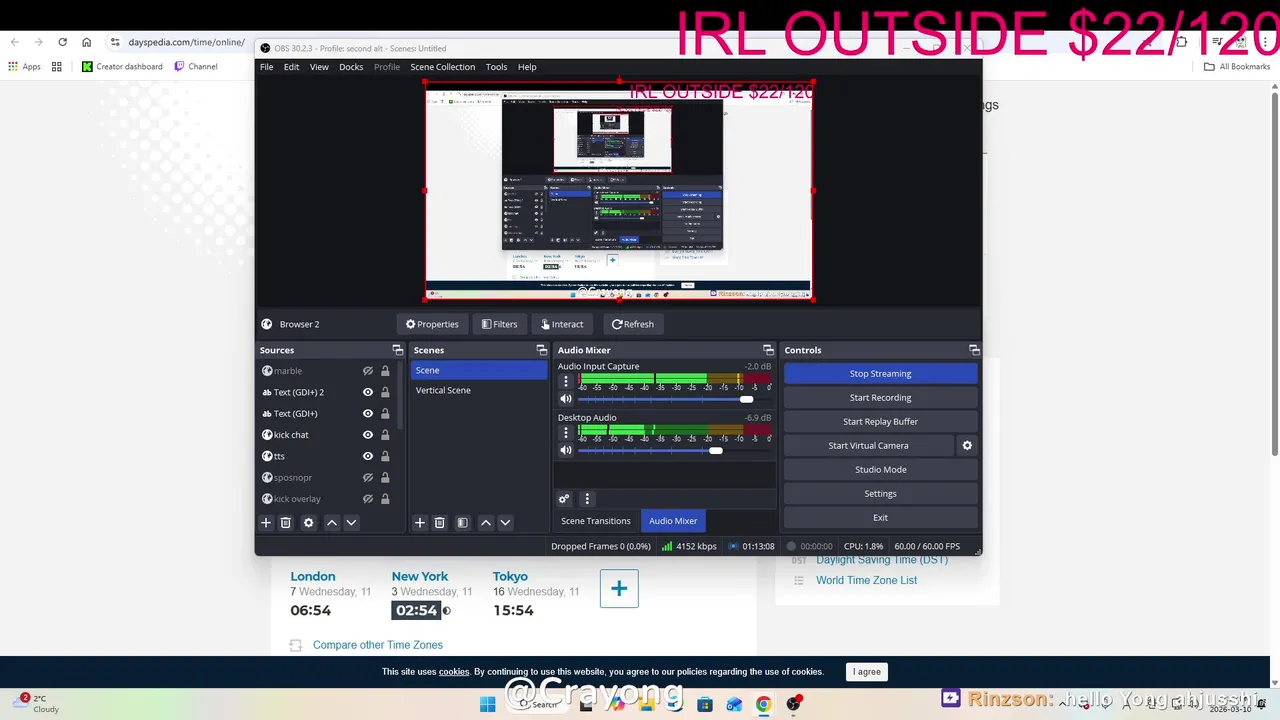Click Interact button in source toolbar
Image resolution: width=1280 pixels, height=720 pixels.
(x=561, y=324)
